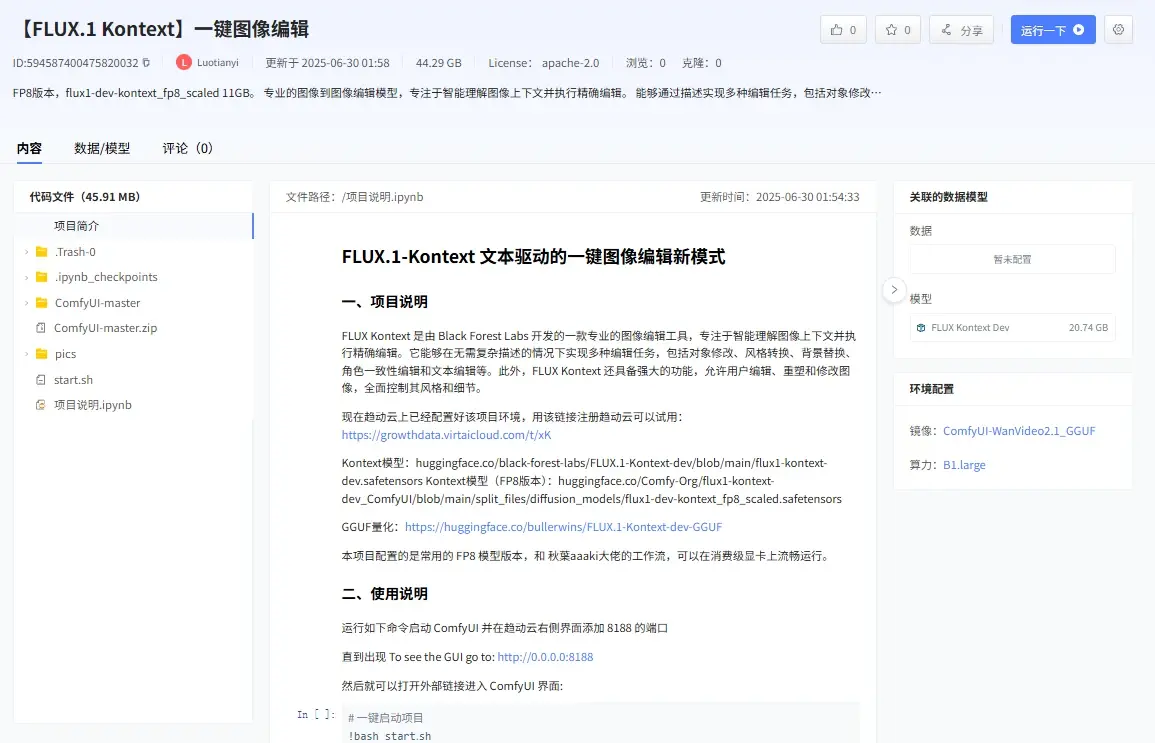
Task: Click the apache-2.0 license text
Action: point(570,63)
